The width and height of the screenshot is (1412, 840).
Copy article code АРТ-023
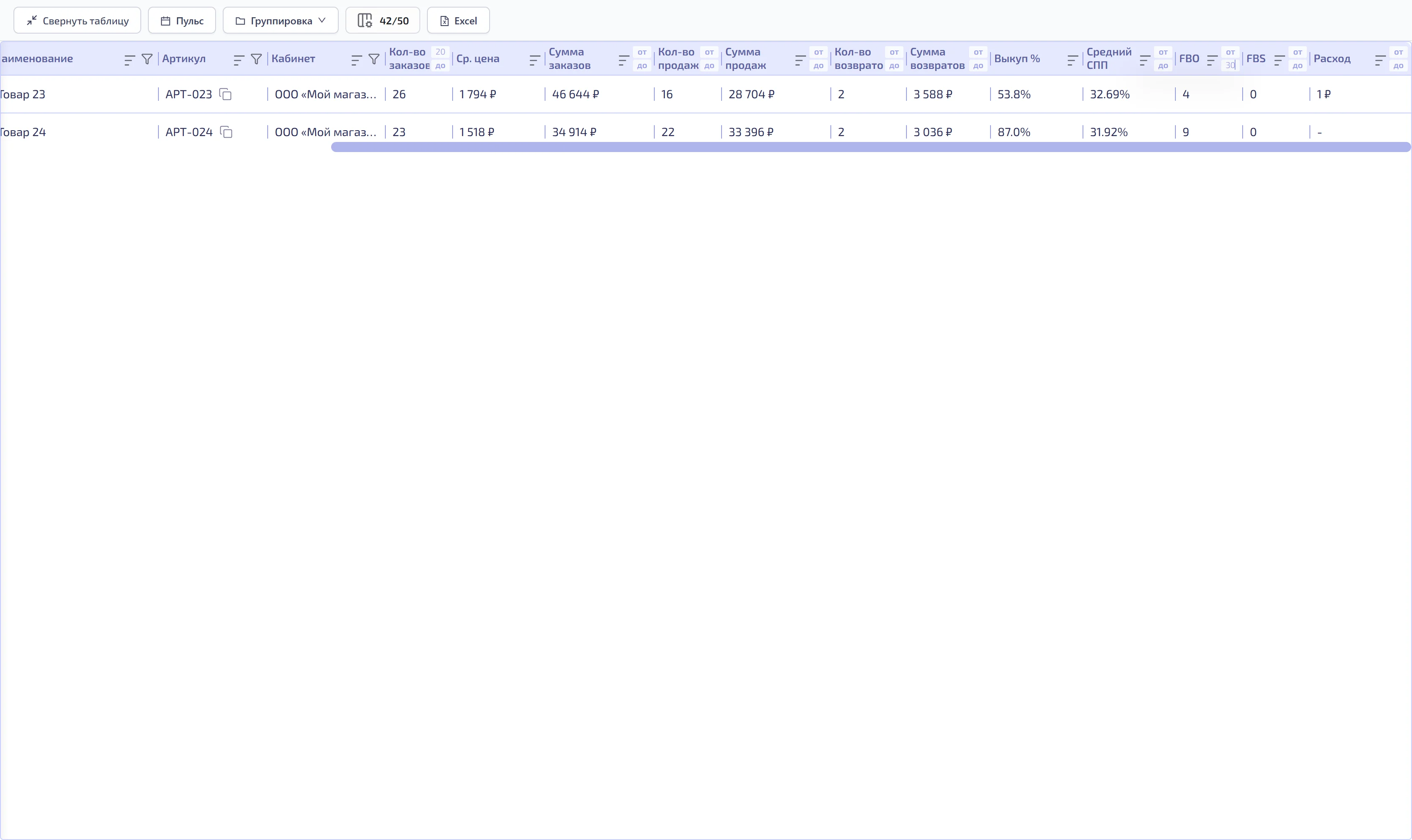click(x=225, y=94)
